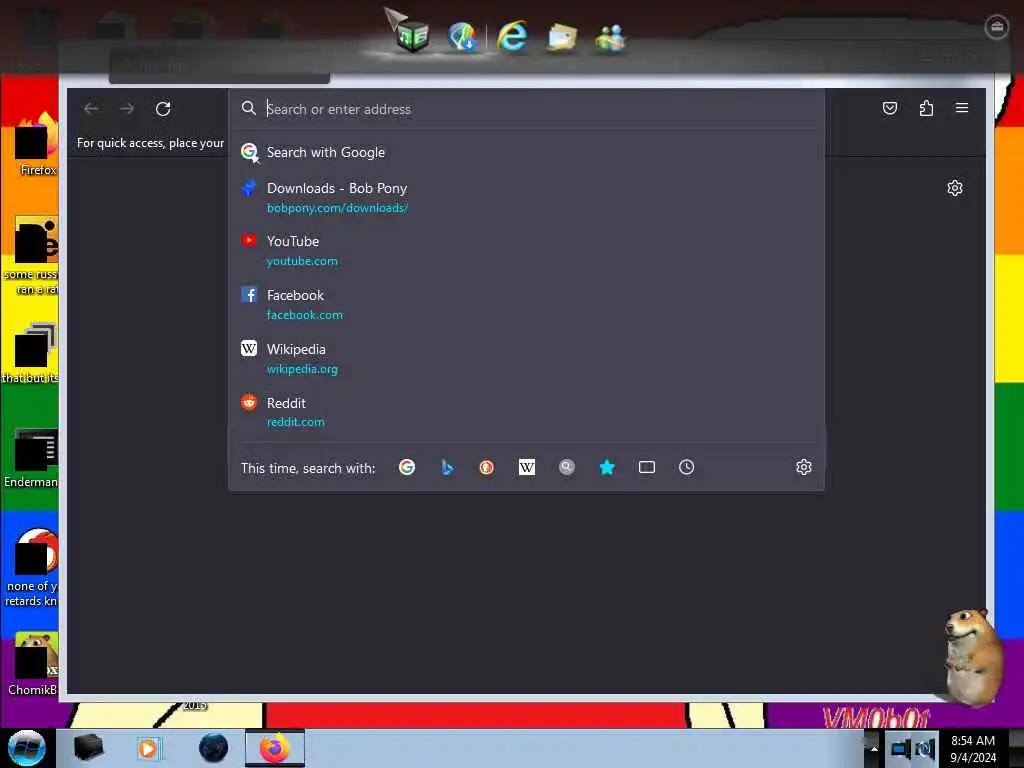Select Facebook suggestion row

click(526, 304)
